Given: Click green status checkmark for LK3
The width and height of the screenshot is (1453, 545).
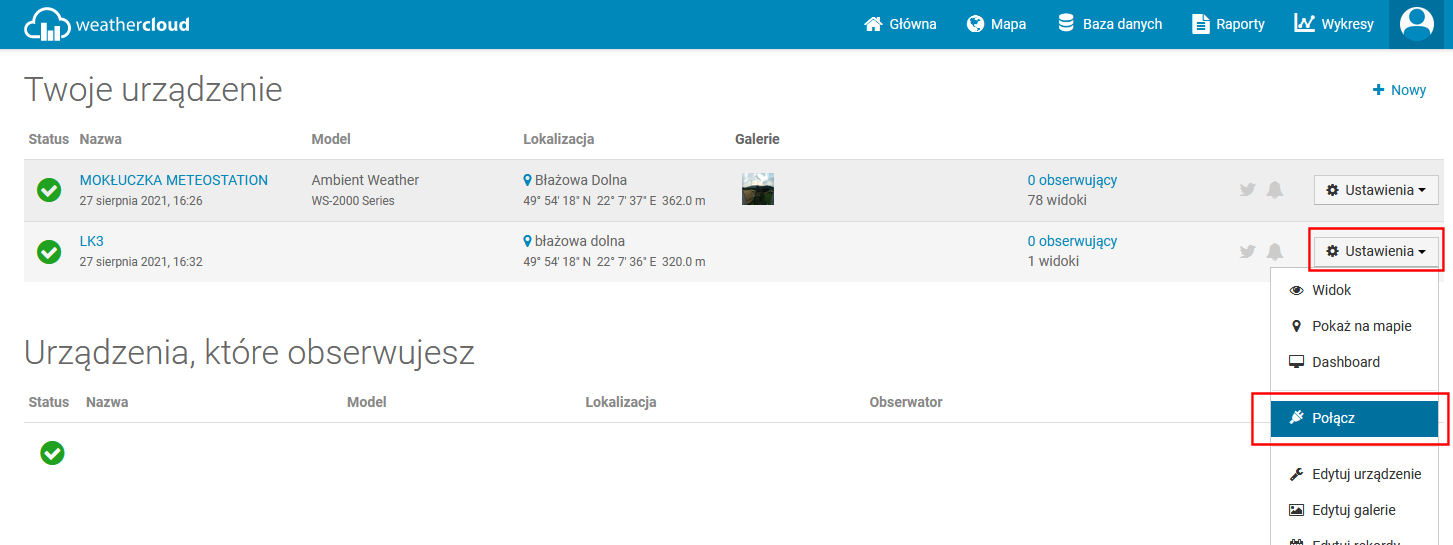Looking at the screenshot, I should pyautogui.click(x=49, y=252).
